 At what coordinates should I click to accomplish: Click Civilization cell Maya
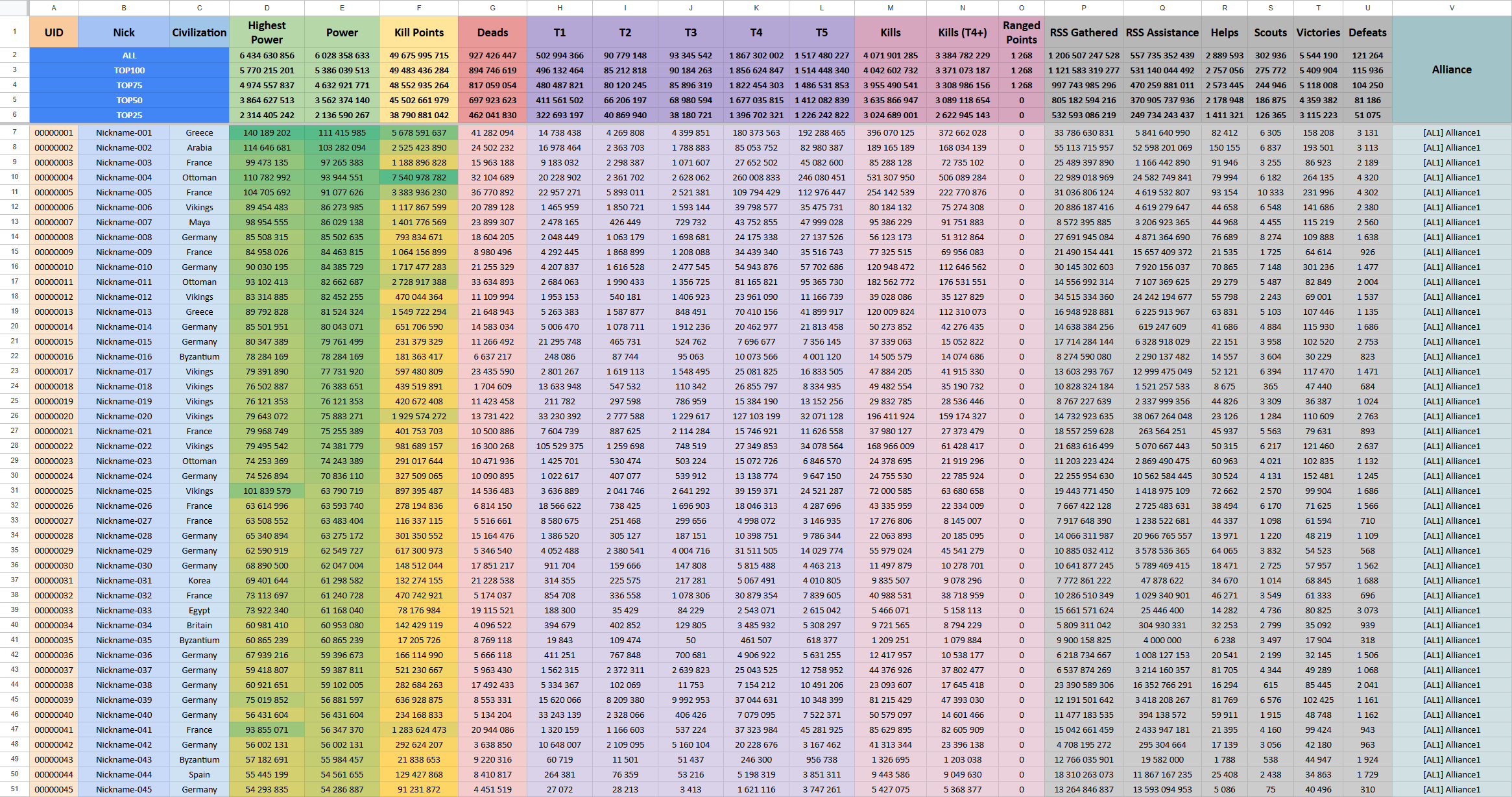click(x=199, y=222)
